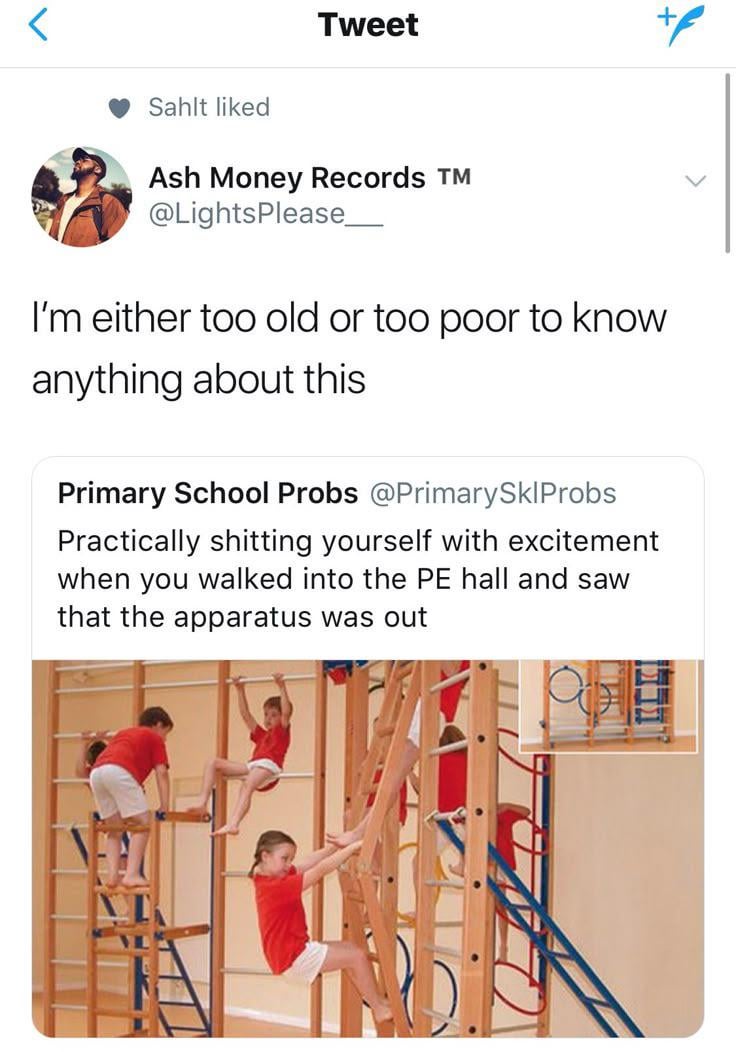Tap the back arrow icon
The image size is (736, 1052).
[38, 24]
